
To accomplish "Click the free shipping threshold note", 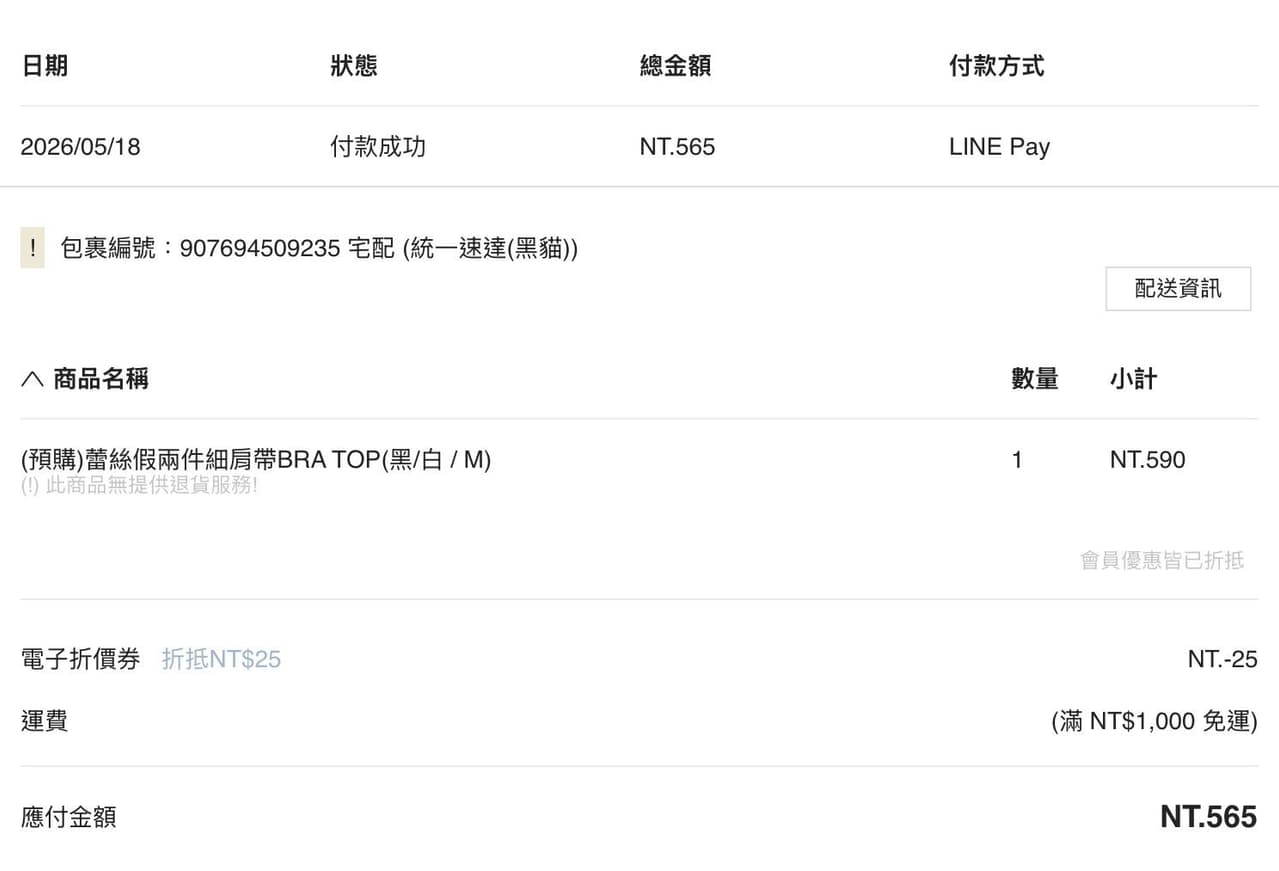I will coord(1154,721).
